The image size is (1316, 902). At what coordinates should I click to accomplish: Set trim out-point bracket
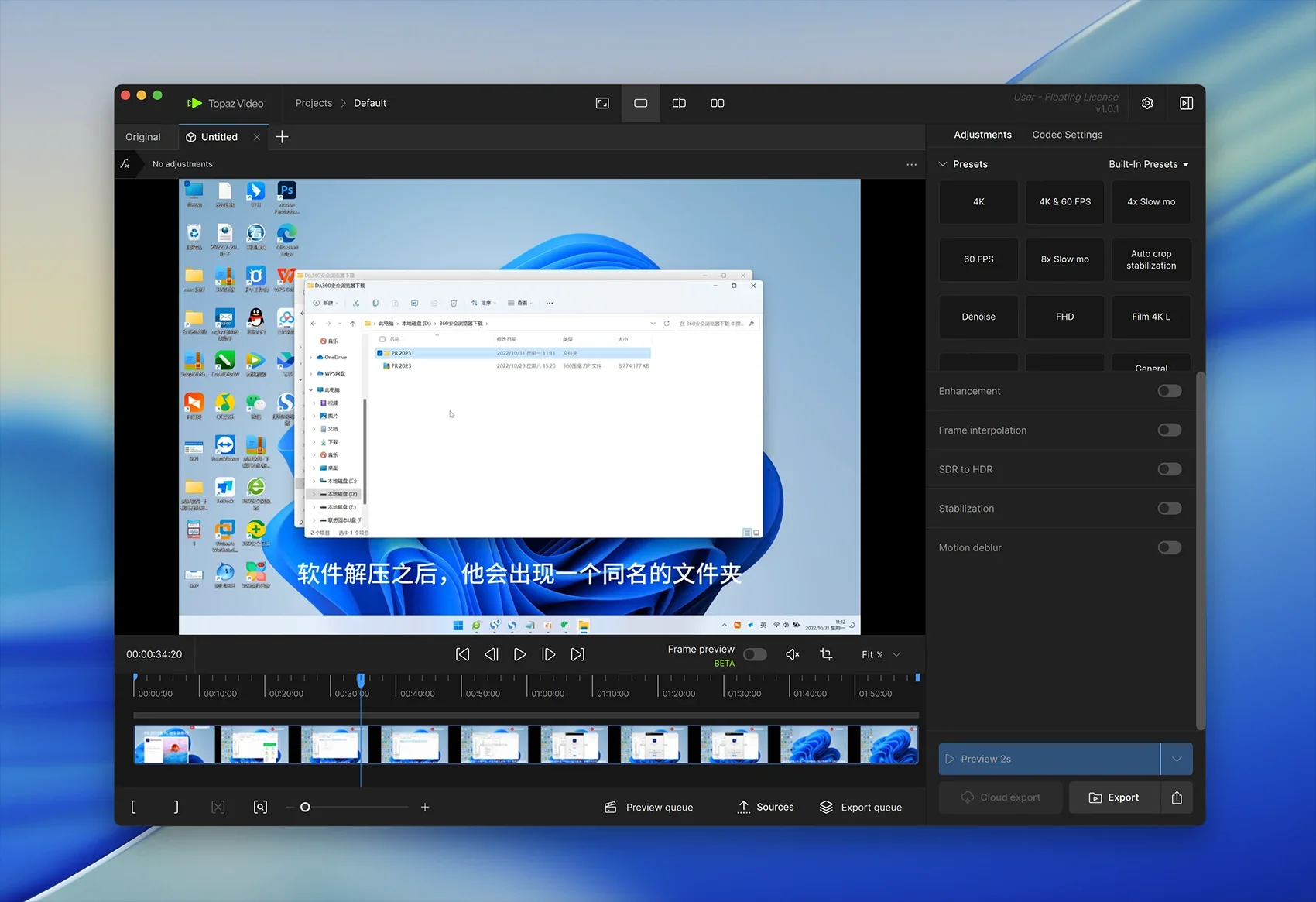click(176, 807)
